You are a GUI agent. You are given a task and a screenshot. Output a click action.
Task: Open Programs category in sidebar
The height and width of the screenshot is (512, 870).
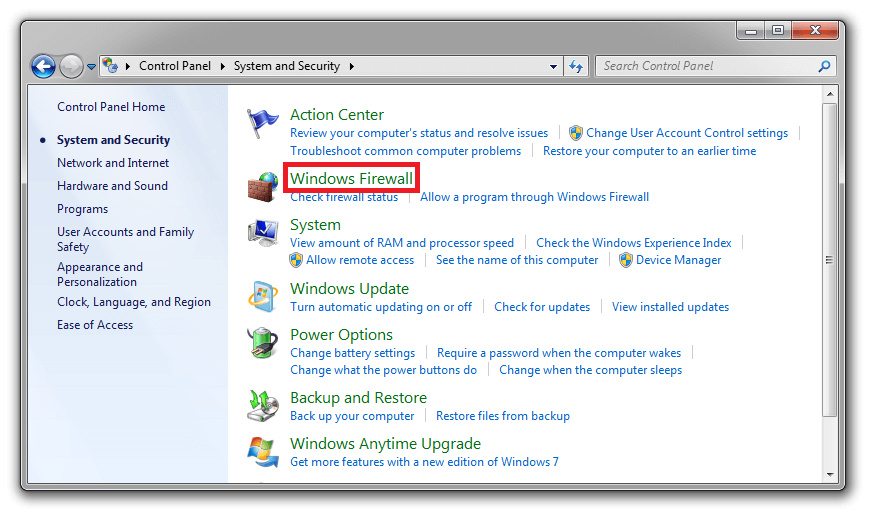click(82, 209)
